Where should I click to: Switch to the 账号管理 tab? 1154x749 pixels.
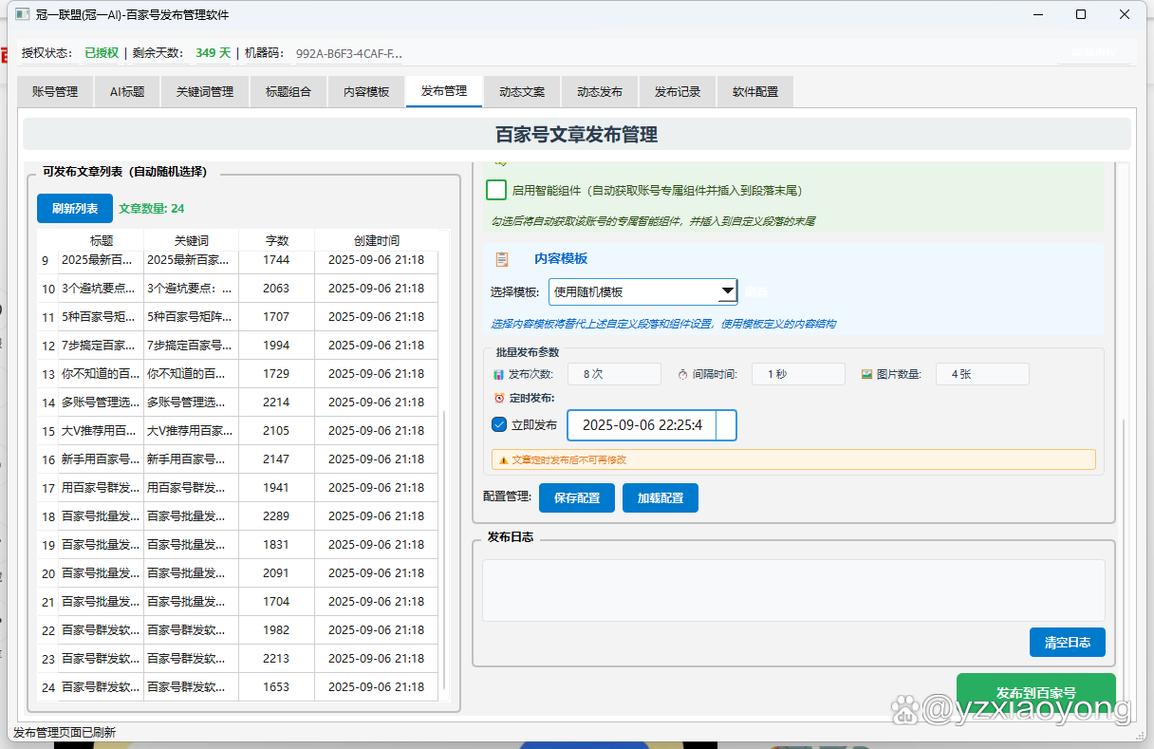pos(55,92)
